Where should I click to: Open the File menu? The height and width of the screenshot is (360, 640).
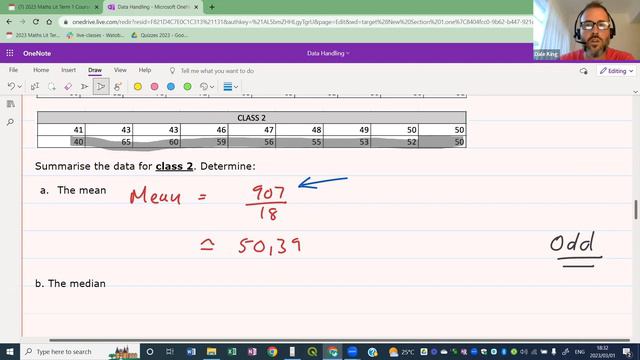coord(13,70)
